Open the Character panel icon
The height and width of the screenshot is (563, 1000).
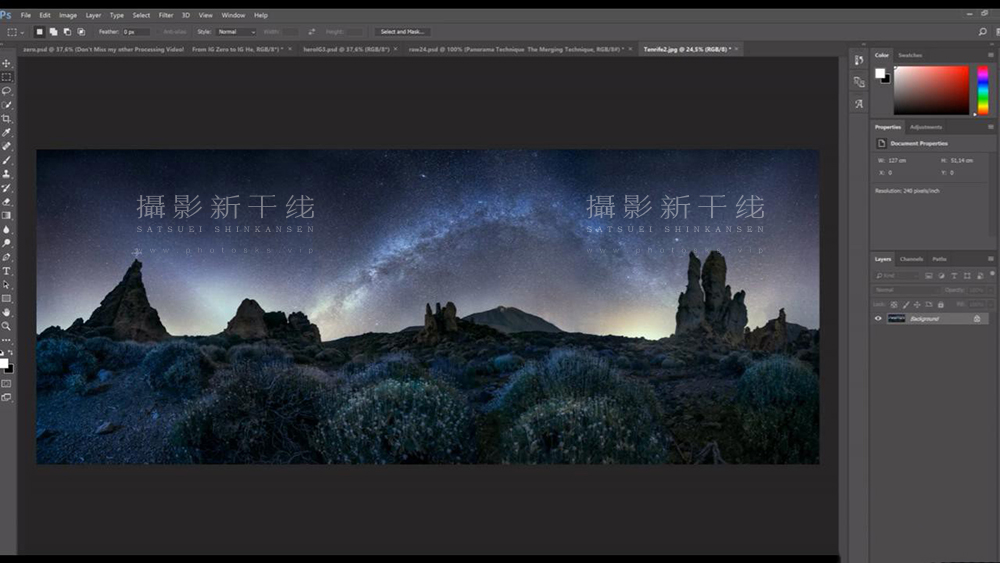coord(859,104)
